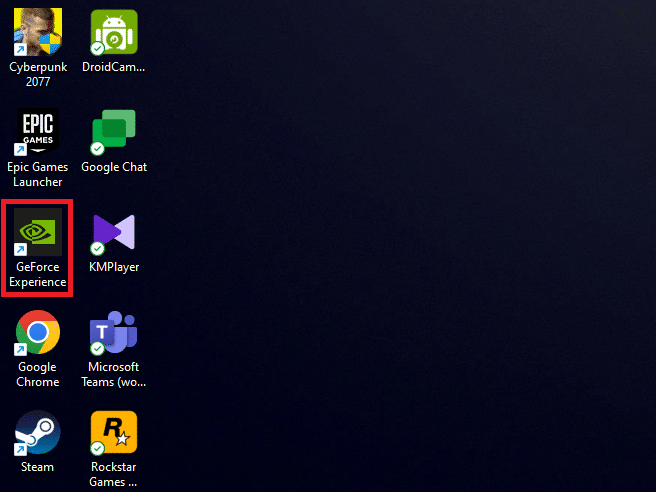The height and width of the screenshot is (492, 656).
Task: Click the 'Epic Games Launcher' label text
Action: (x=38, y=174)
